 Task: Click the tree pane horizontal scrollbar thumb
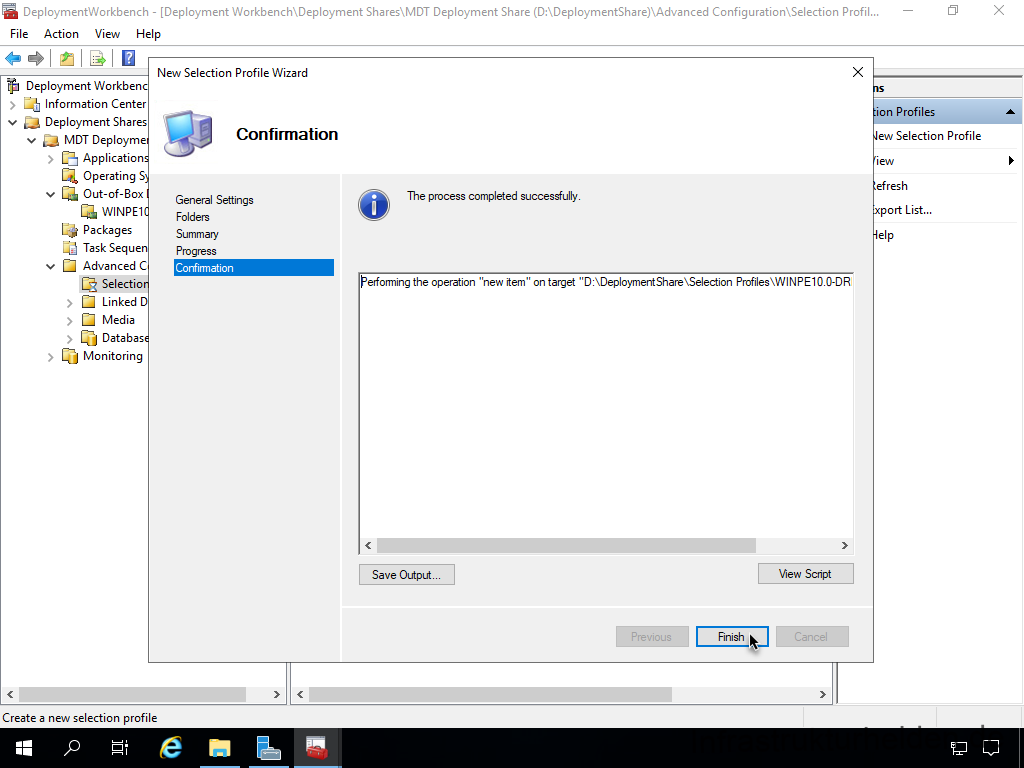tap(133, 694)
